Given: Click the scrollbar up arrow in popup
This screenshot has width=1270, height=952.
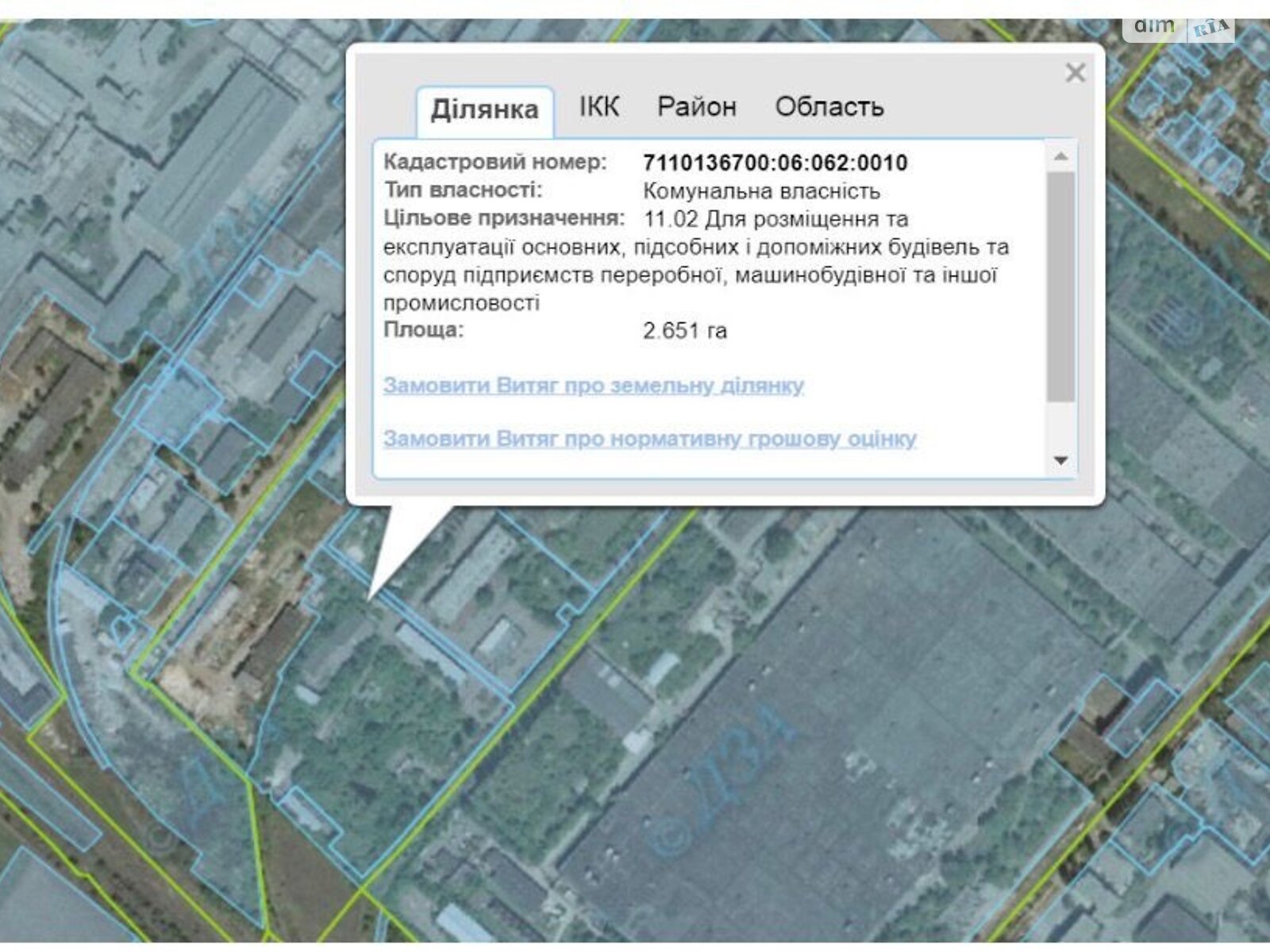Looking at the screenshot, I should click(x=1060, y=156).
